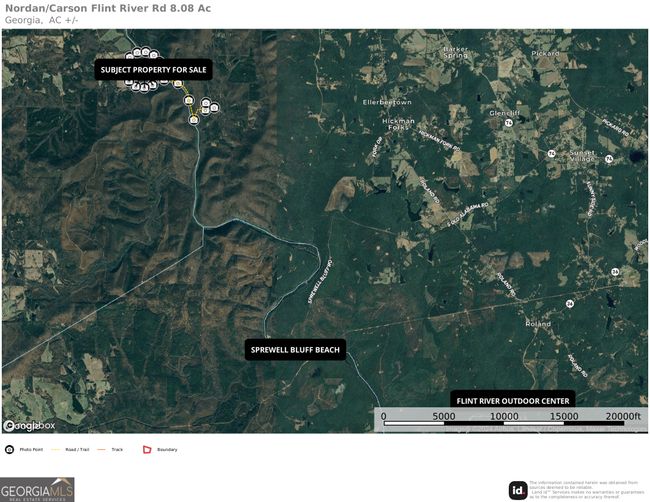Click the Ellerbeetown place name
The width and height of the screenshot is (650, 502).
tap(386, 102)
